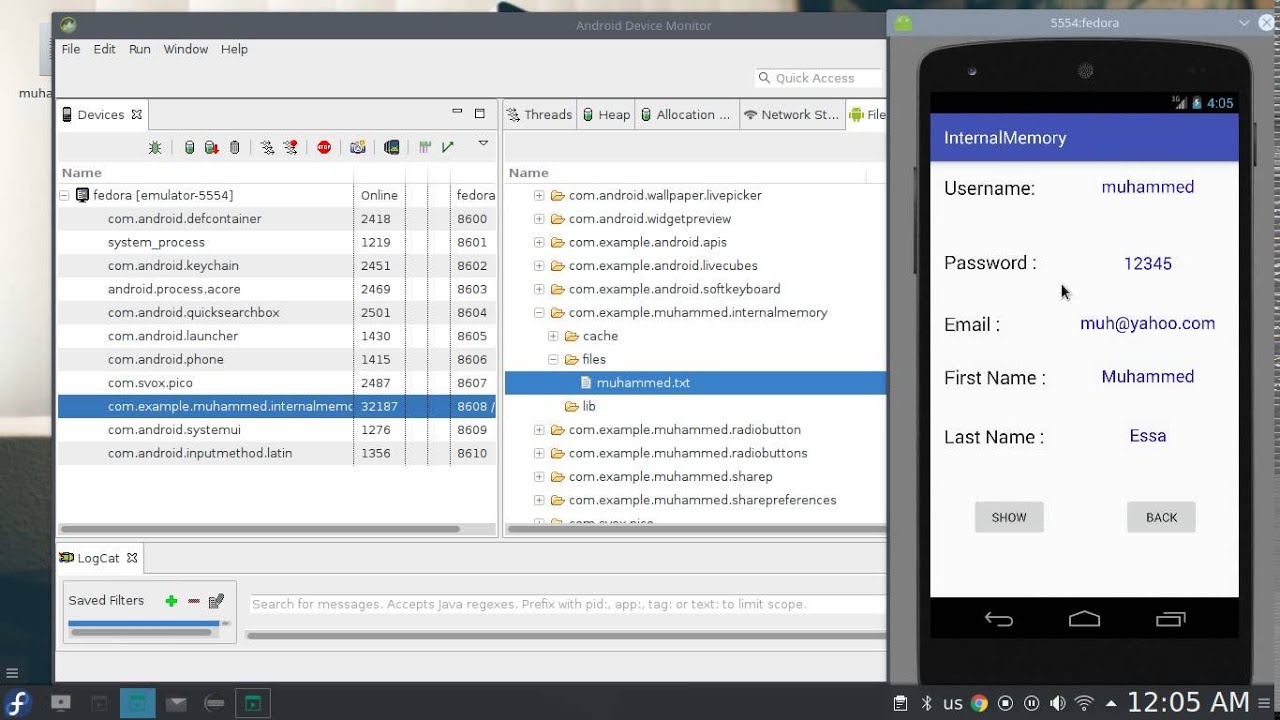
Task: Expand com.example.muhammed.radiobutton folder
Action: [539, 430]
